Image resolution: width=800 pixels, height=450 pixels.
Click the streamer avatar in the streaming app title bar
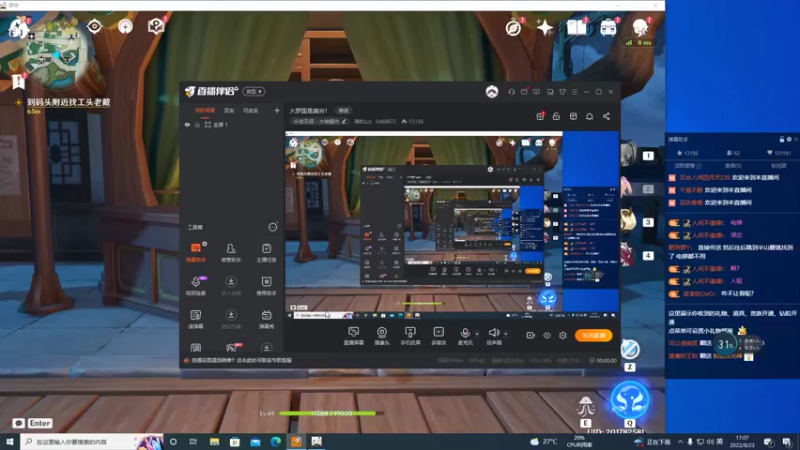click(492, 92)
